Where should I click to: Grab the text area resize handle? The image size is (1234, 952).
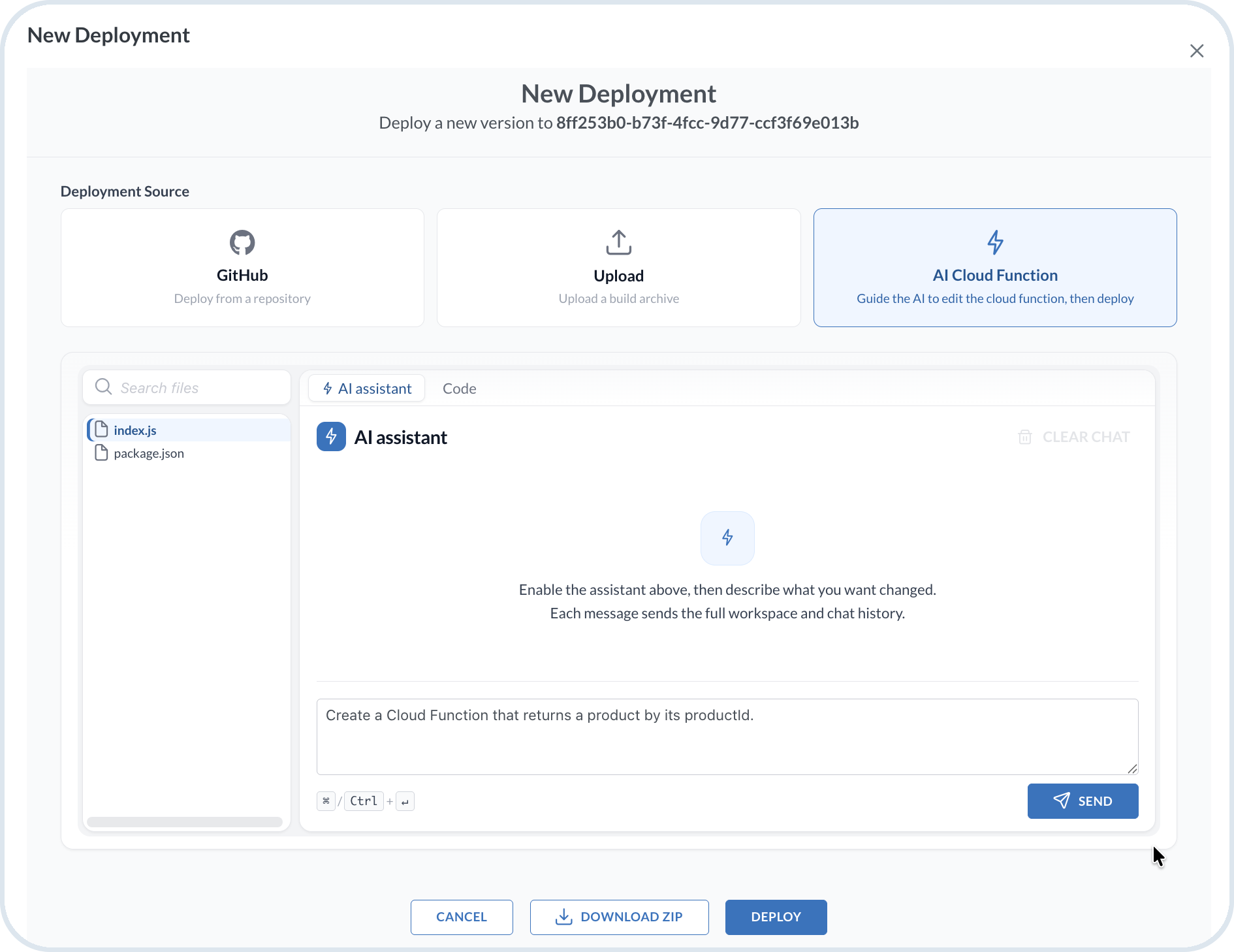tap(1132, 769)
